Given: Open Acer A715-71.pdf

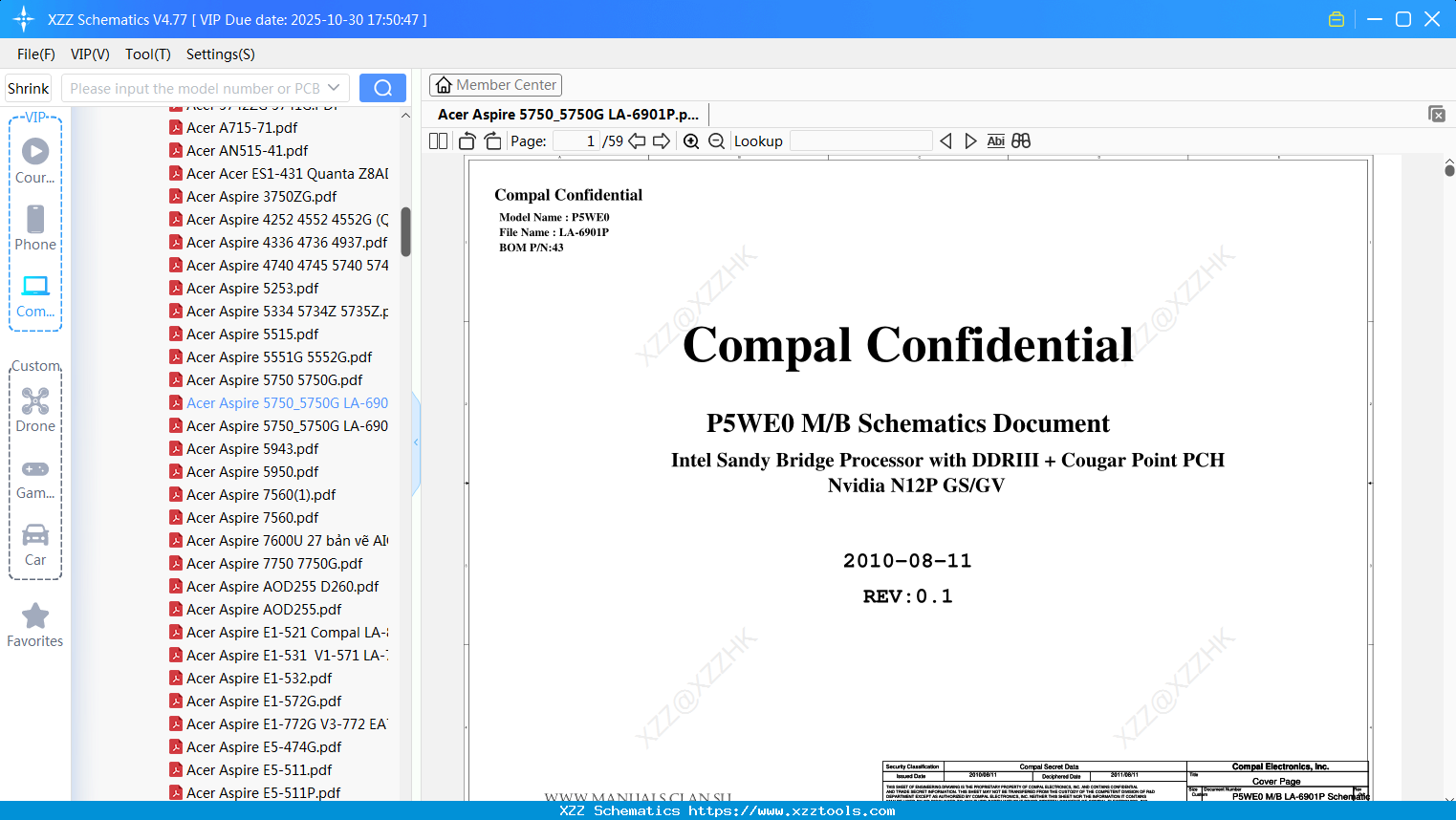Looking at the screenshot, I should click(x=242, y=127).
